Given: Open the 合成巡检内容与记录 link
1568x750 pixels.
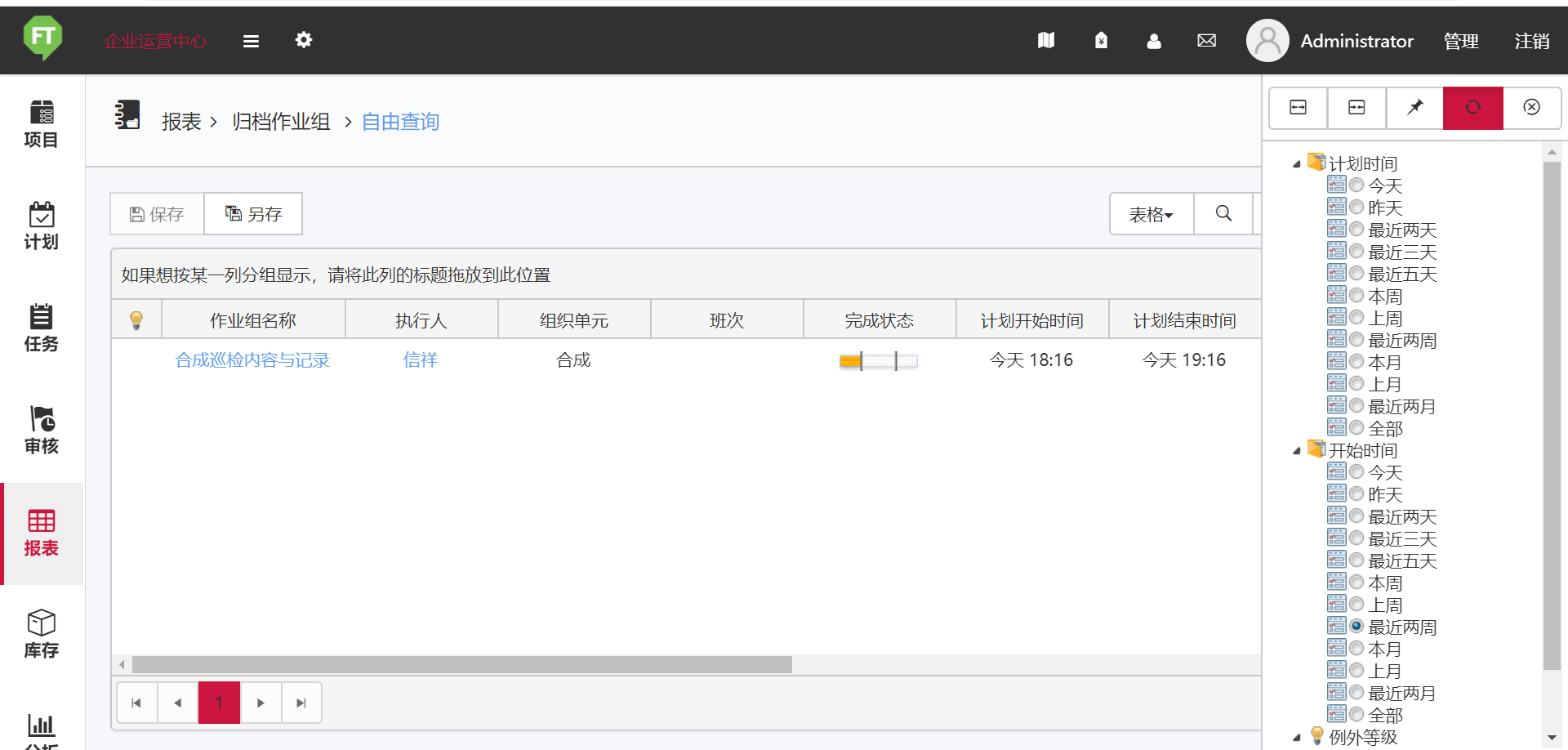Looking at the screenshot, I should [252, 360].
